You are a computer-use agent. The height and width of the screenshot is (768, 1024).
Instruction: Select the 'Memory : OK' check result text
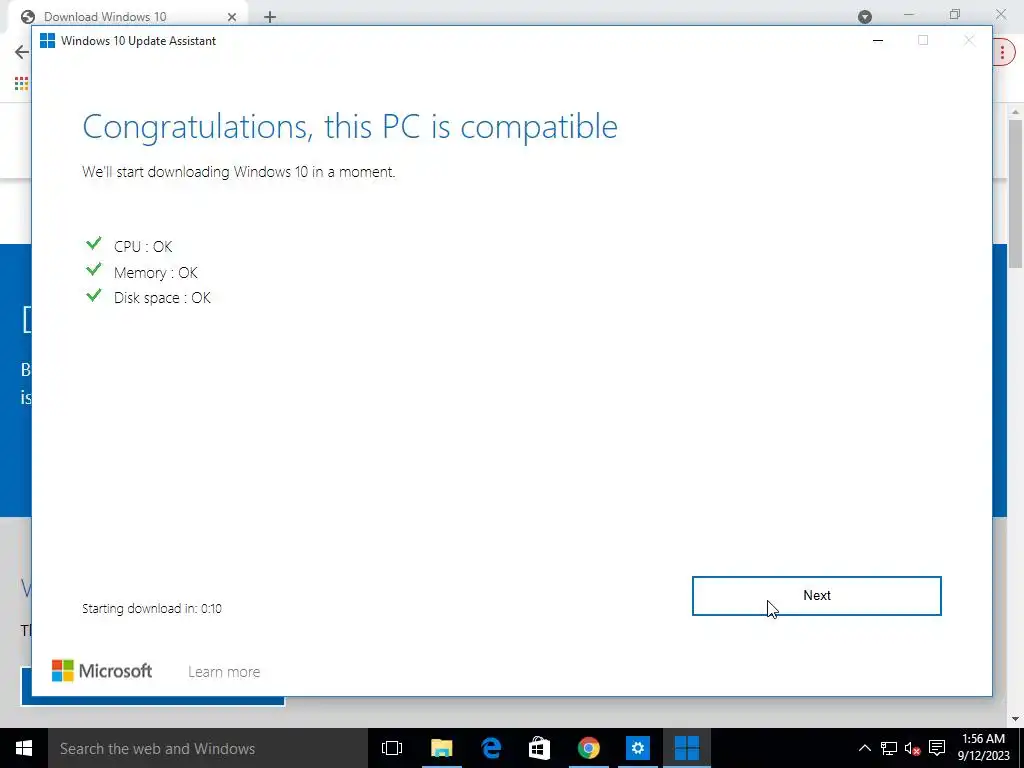point(155,272)
